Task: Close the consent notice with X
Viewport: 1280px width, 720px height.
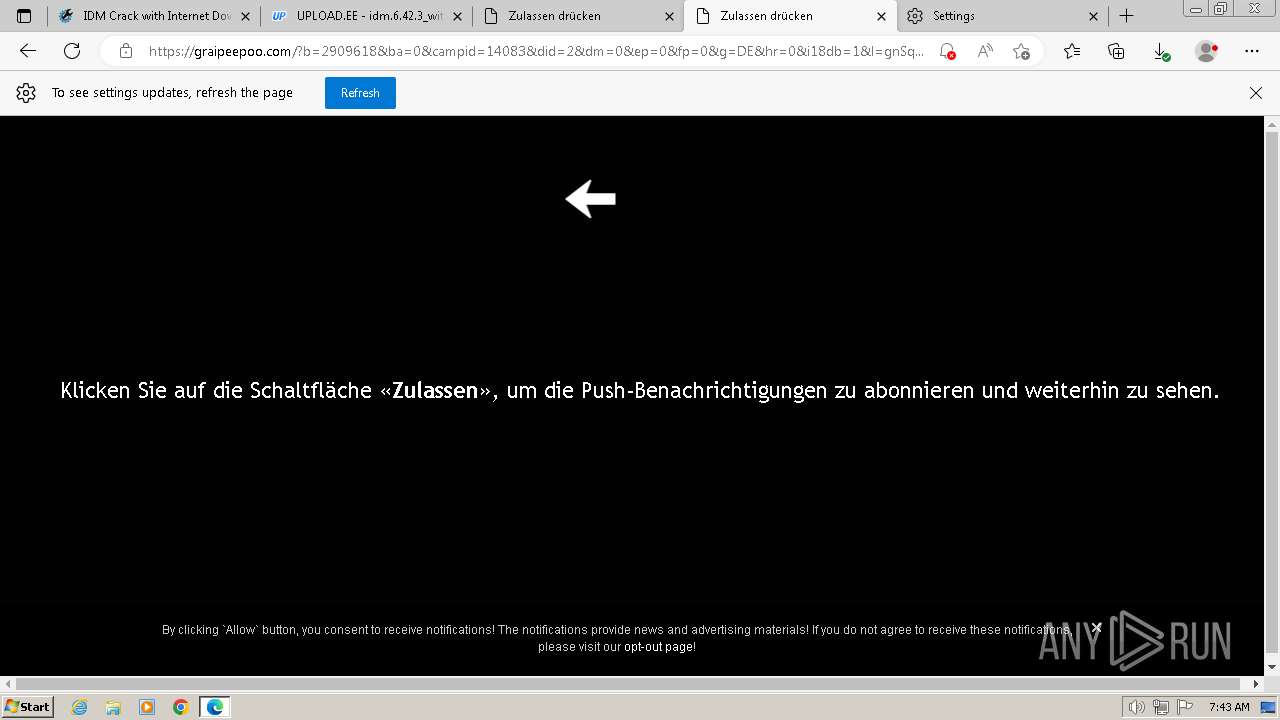Action: coord(1096,627)
